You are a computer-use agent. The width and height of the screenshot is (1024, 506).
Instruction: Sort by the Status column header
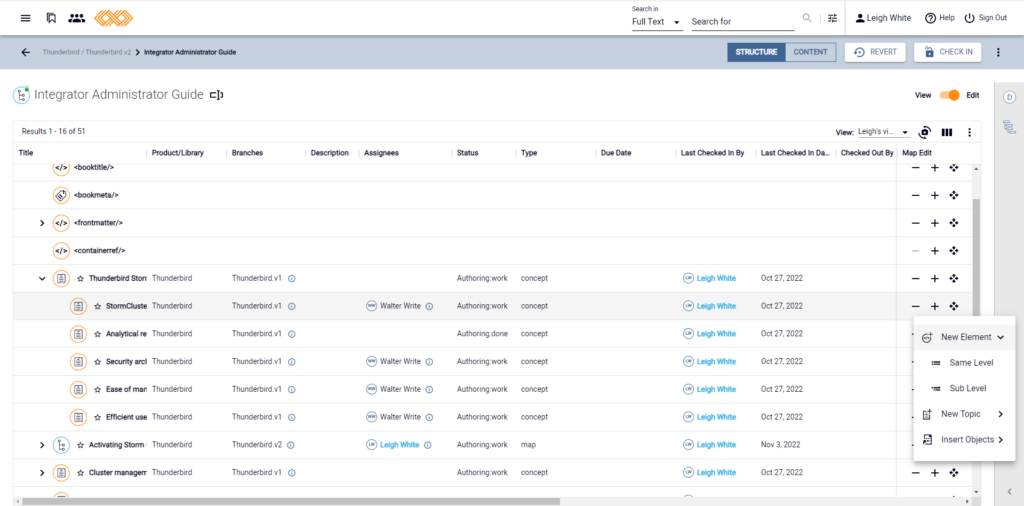[467, 153]
